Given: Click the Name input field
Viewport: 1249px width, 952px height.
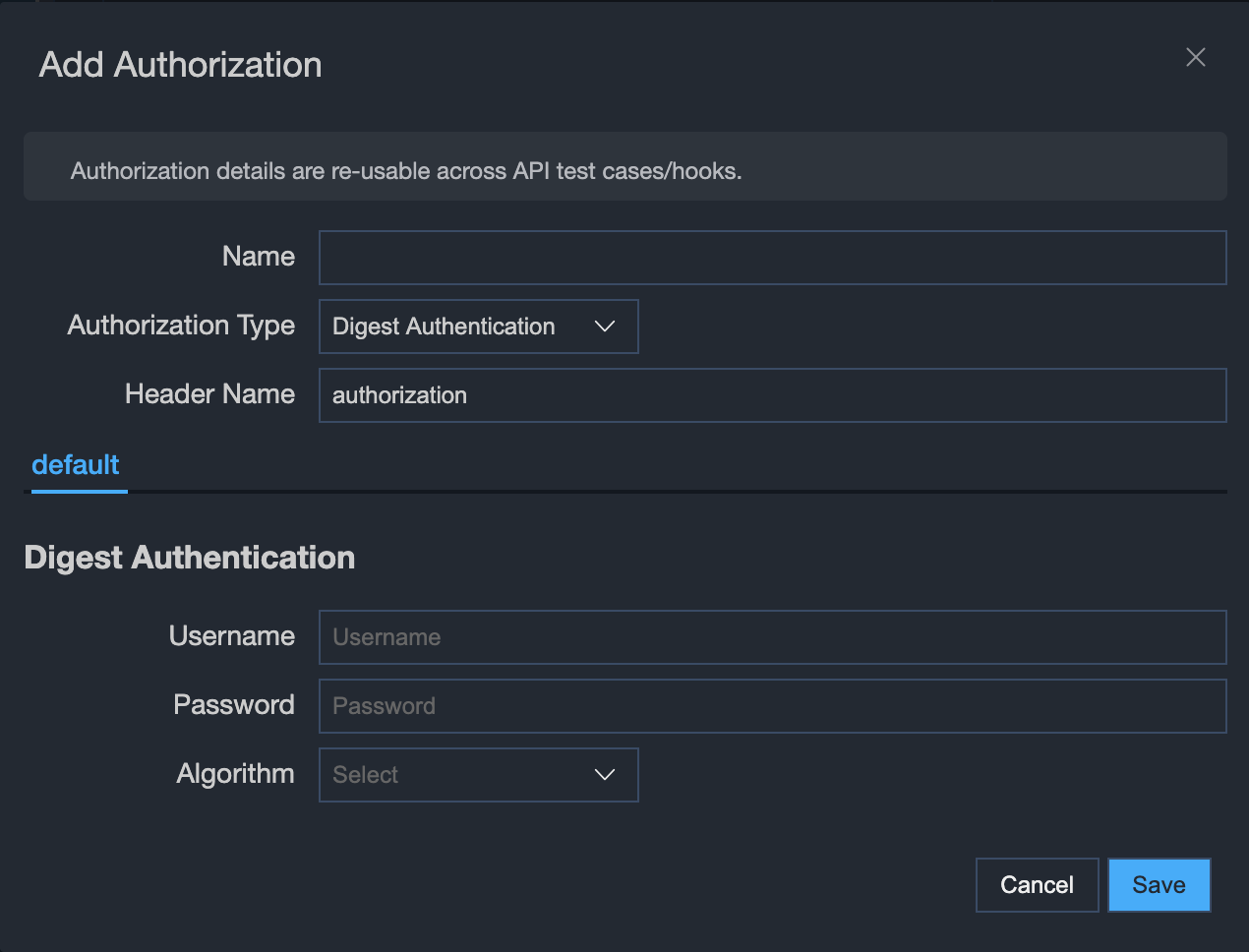Looking at the screenshot, I should 772,258.
